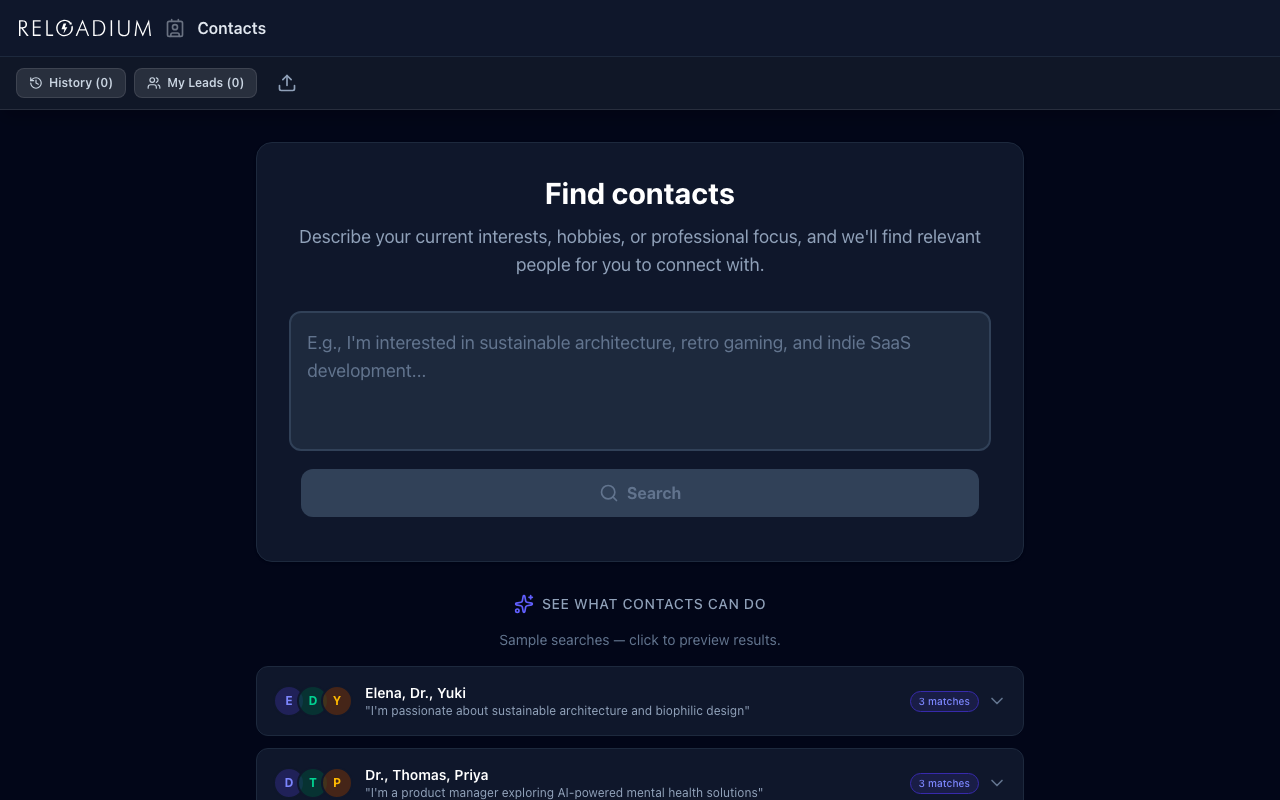Open the My Leads tab
Viewport: 1280px width, 800px height.
click(195, 83)
